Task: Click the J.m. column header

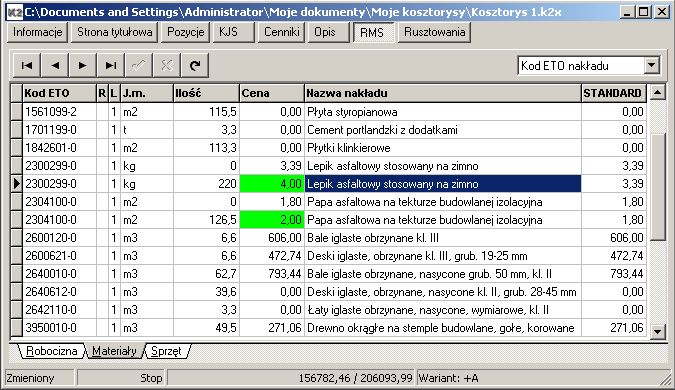Action: click(x=147, y=93)
